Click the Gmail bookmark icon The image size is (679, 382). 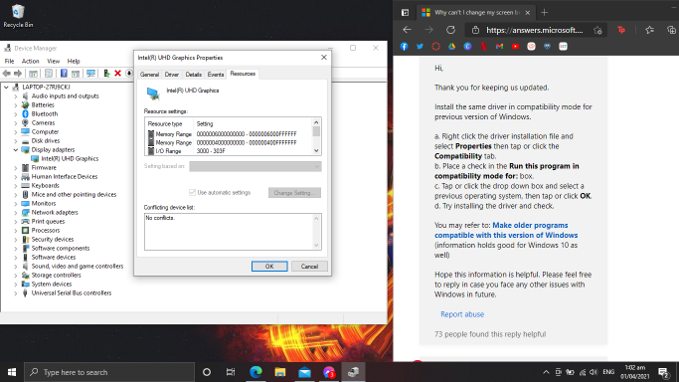[x=499, y=46]
